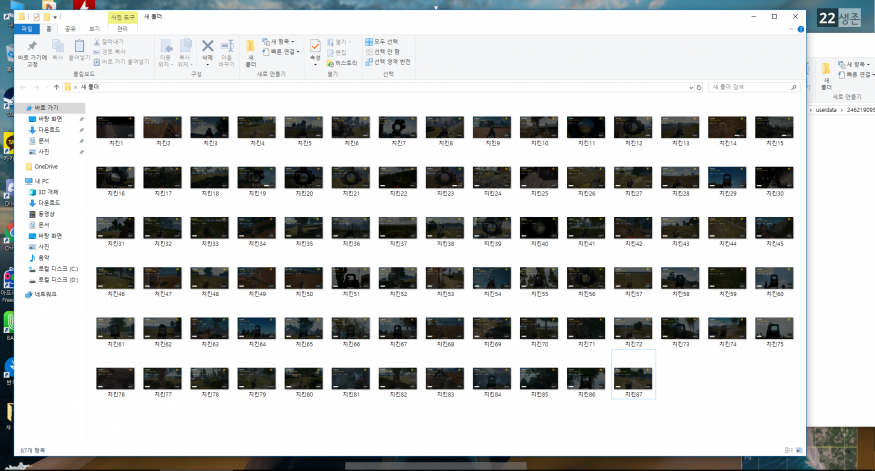
Task: Go up one folder level arrow
Action: click(x=55, y=87)
